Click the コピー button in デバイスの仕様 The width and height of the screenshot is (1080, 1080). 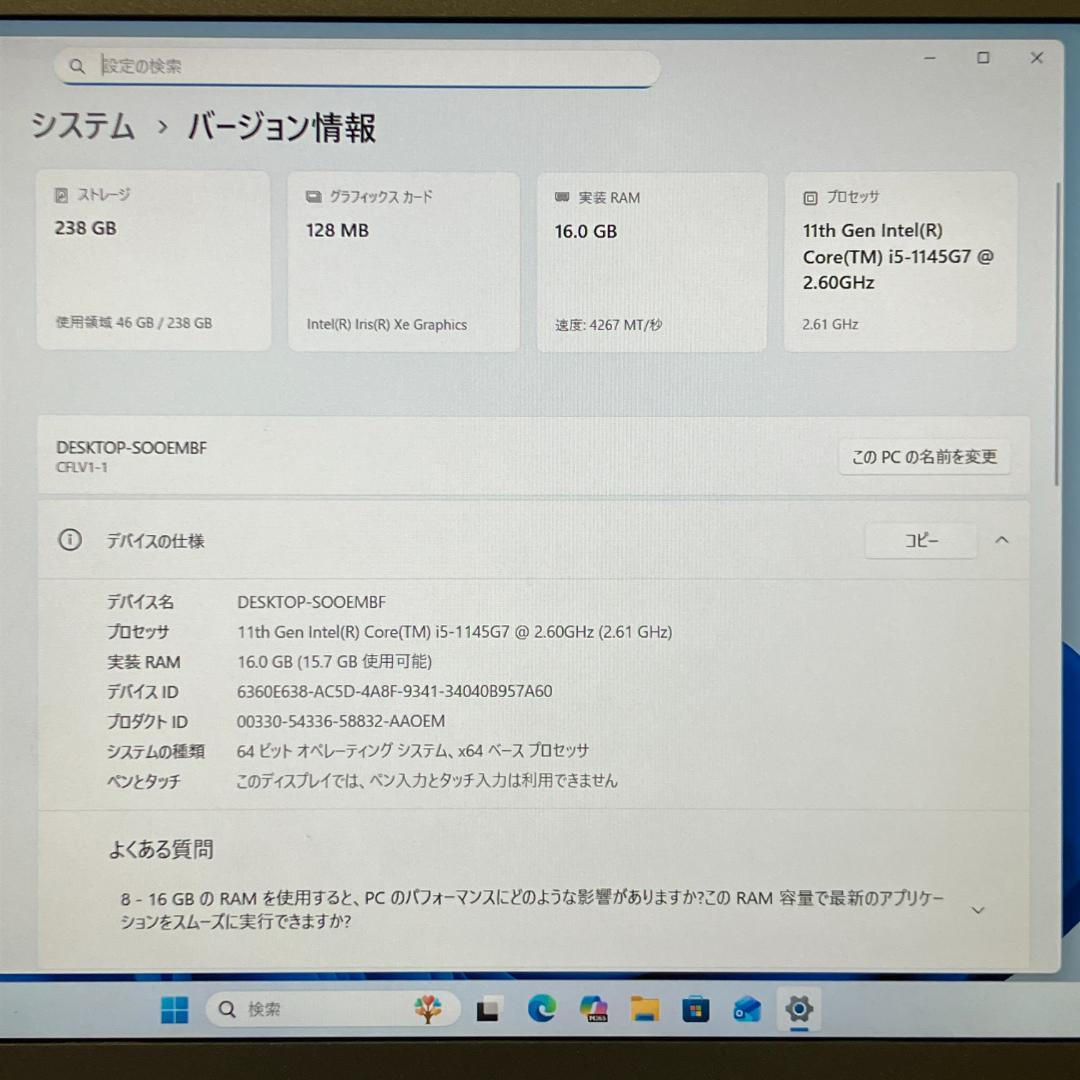(x=920, y=540)
